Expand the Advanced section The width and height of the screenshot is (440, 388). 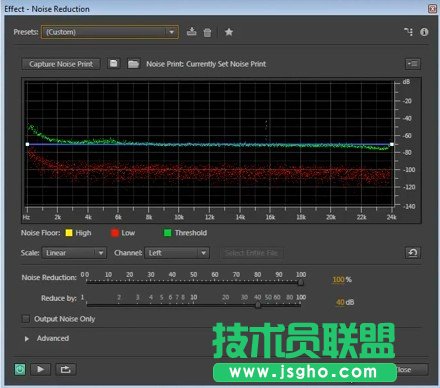(x=27, y=339)
